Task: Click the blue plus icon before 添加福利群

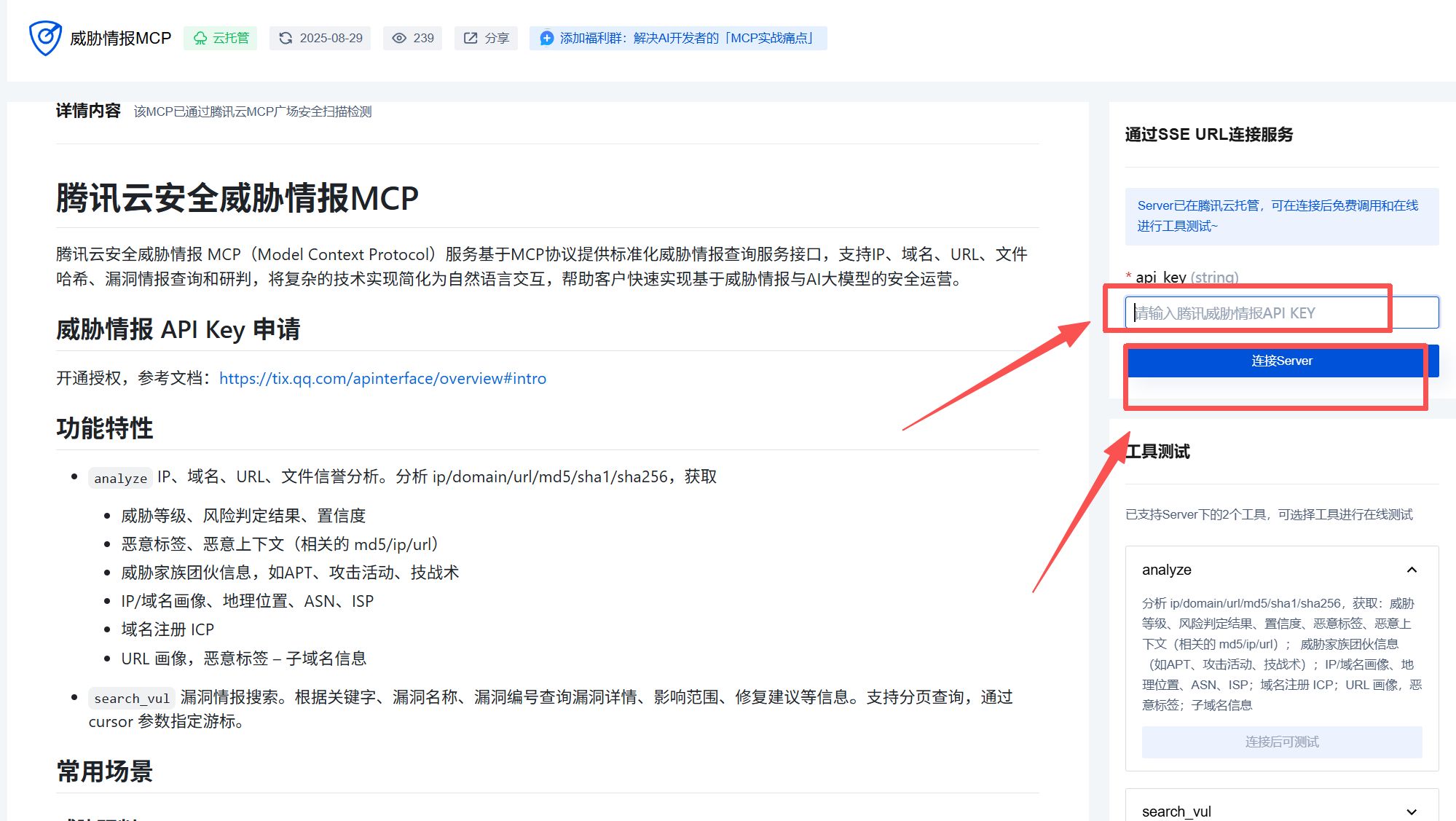Action: 546,38
